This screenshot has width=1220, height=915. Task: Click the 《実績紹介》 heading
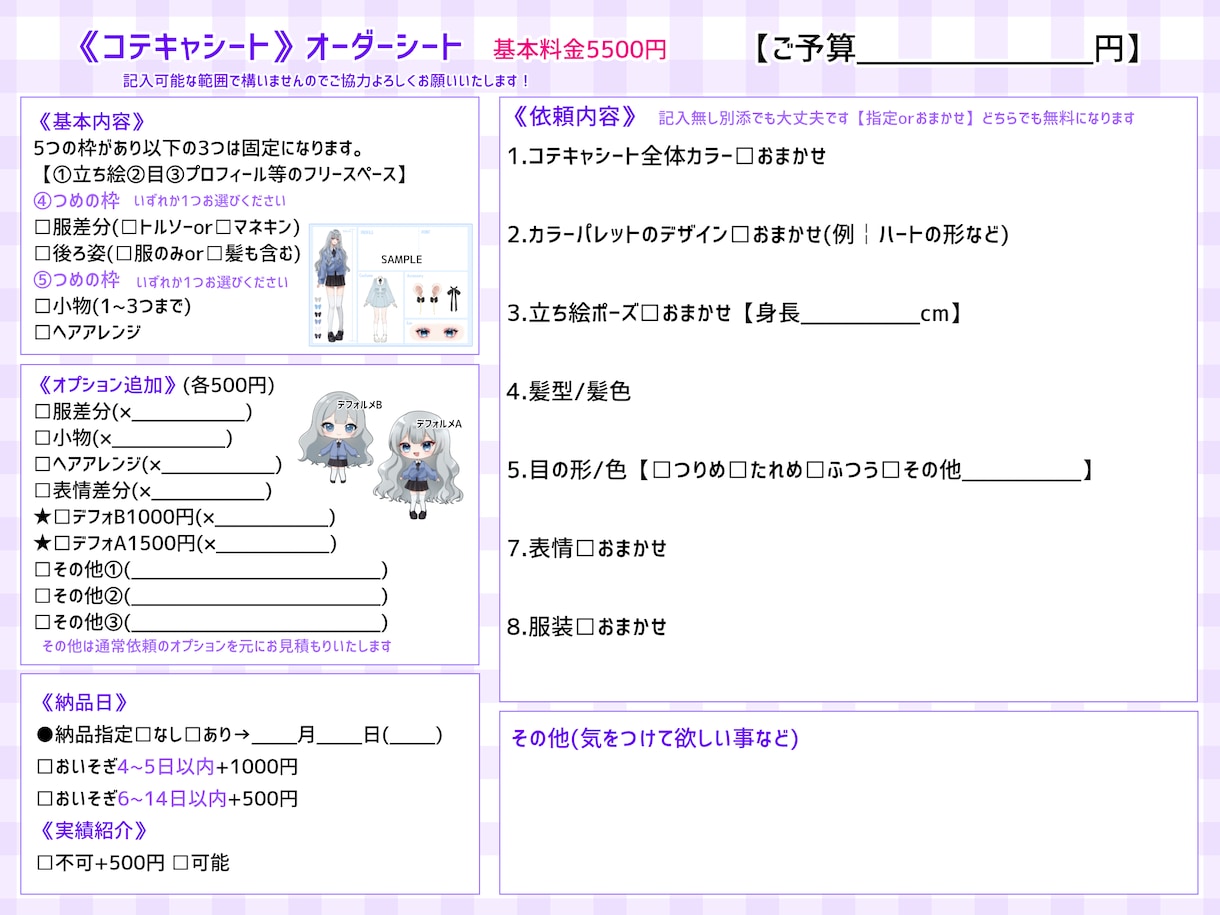(x=93, y=831)
